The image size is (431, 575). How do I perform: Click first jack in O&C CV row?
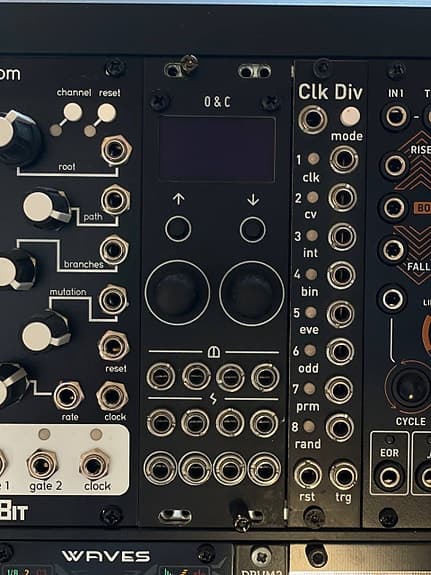coord(161,423)
